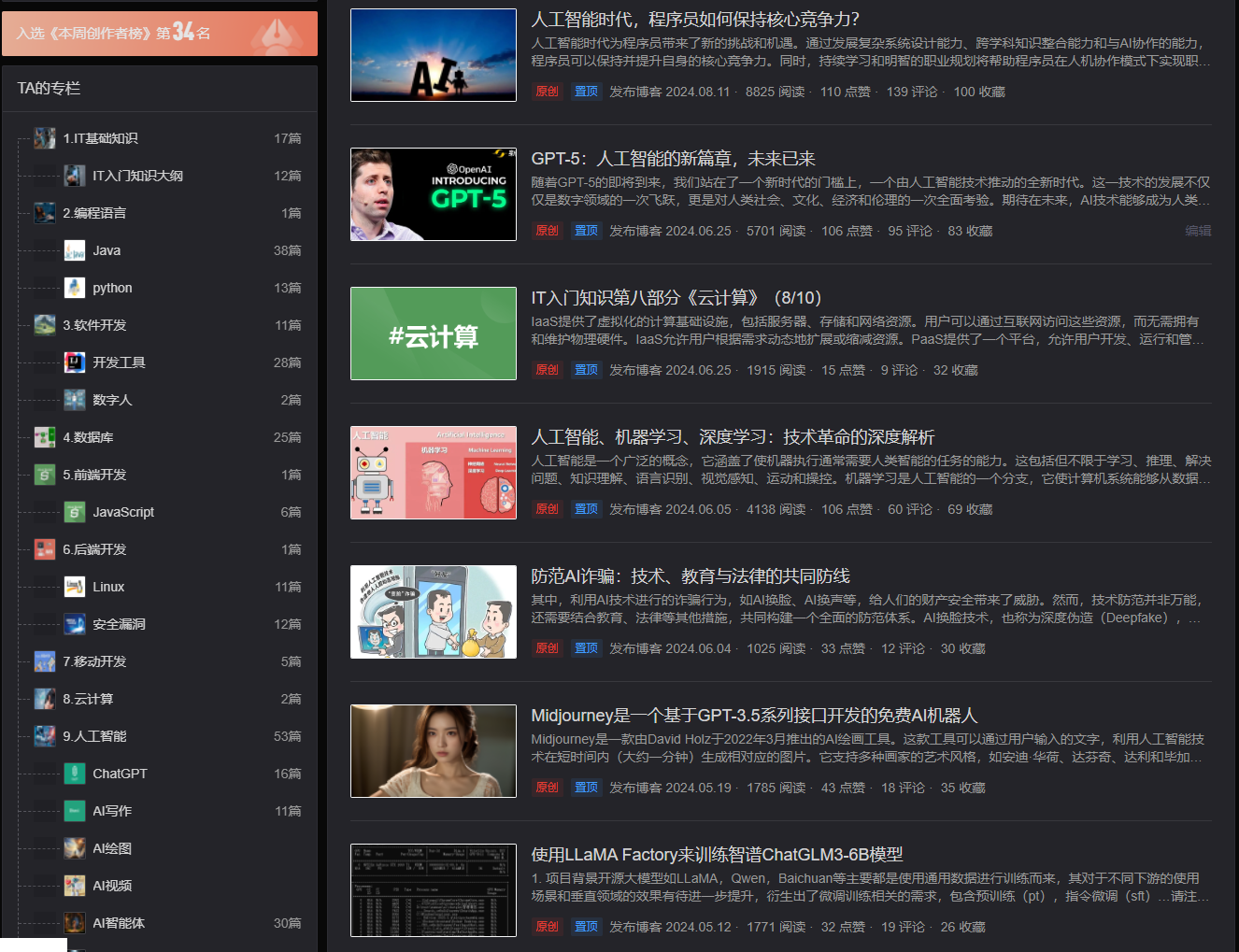
Task: Click the AI视频 column icon
Action: click(75, 886)
